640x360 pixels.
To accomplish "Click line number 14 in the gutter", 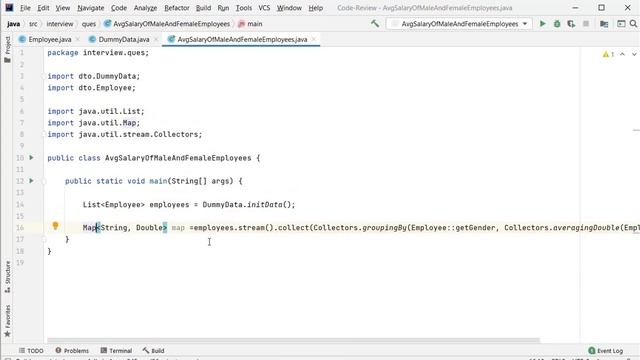I will click(x=20, y=204).
